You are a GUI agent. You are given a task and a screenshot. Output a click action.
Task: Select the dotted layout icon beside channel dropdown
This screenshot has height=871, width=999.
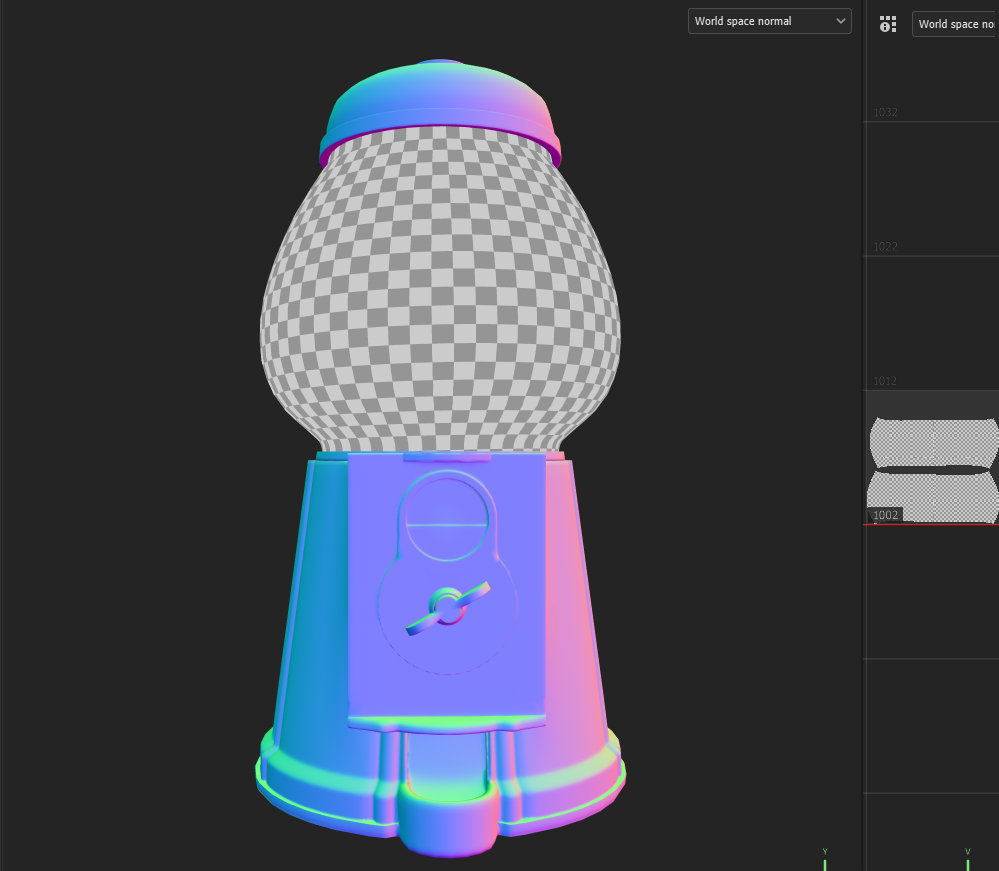(x=888, y=23)
